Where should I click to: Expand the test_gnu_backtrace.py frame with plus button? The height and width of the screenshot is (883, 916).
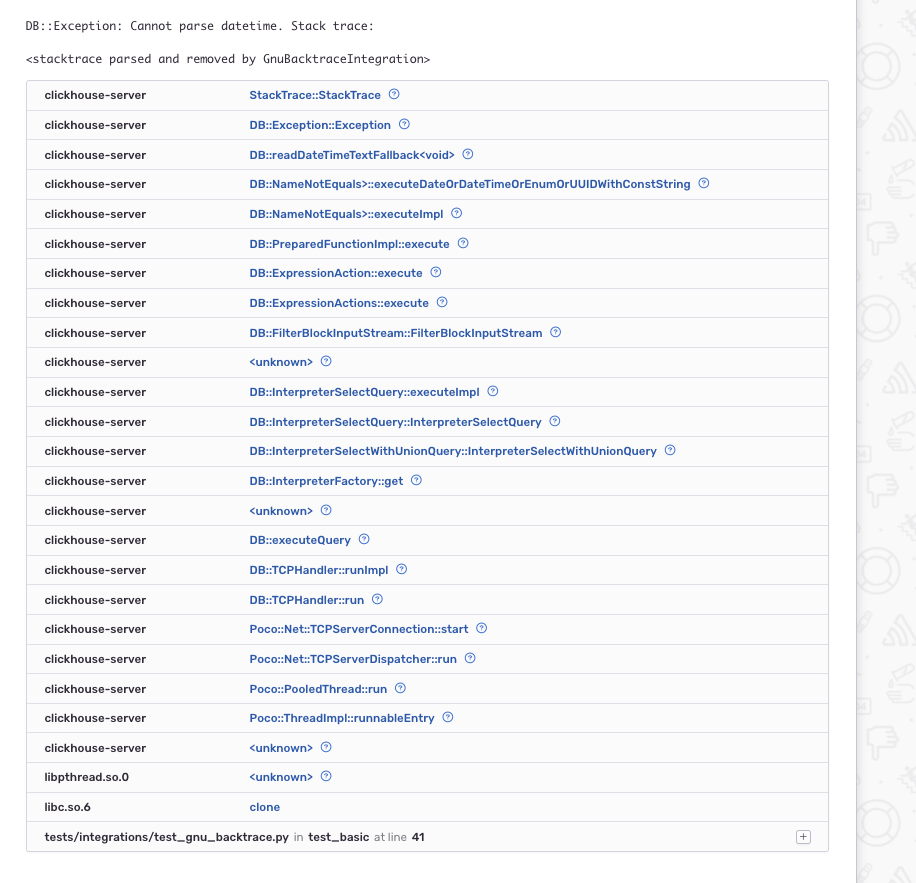pos(803,837)
